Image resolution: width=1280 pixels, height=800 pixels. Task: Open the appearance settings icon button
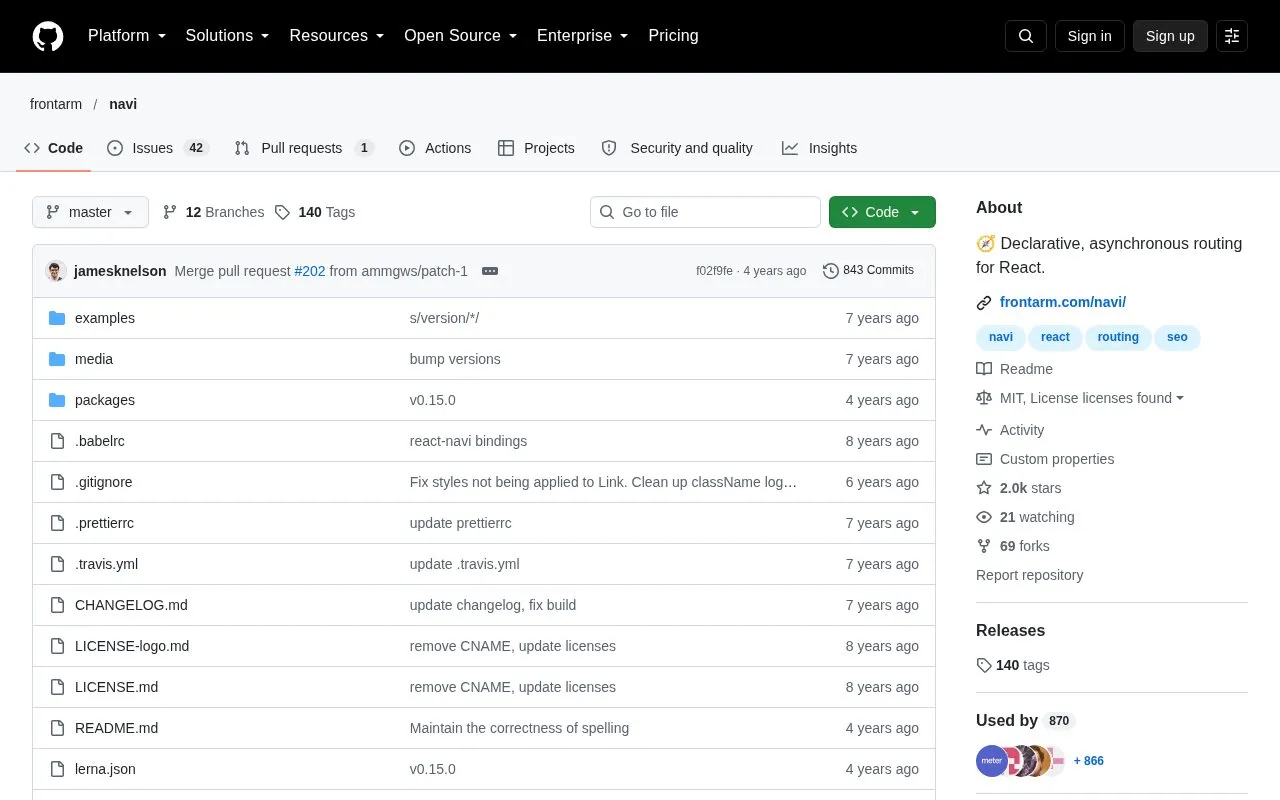(1232, 36)
